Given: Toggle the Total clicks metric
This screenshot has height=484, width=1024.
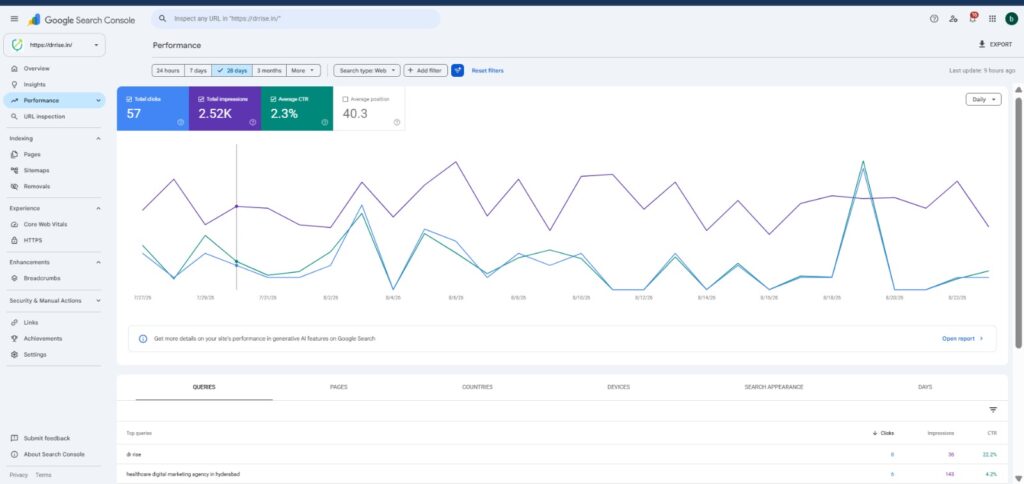Looking at the screenshot, I should coord(129,99).
